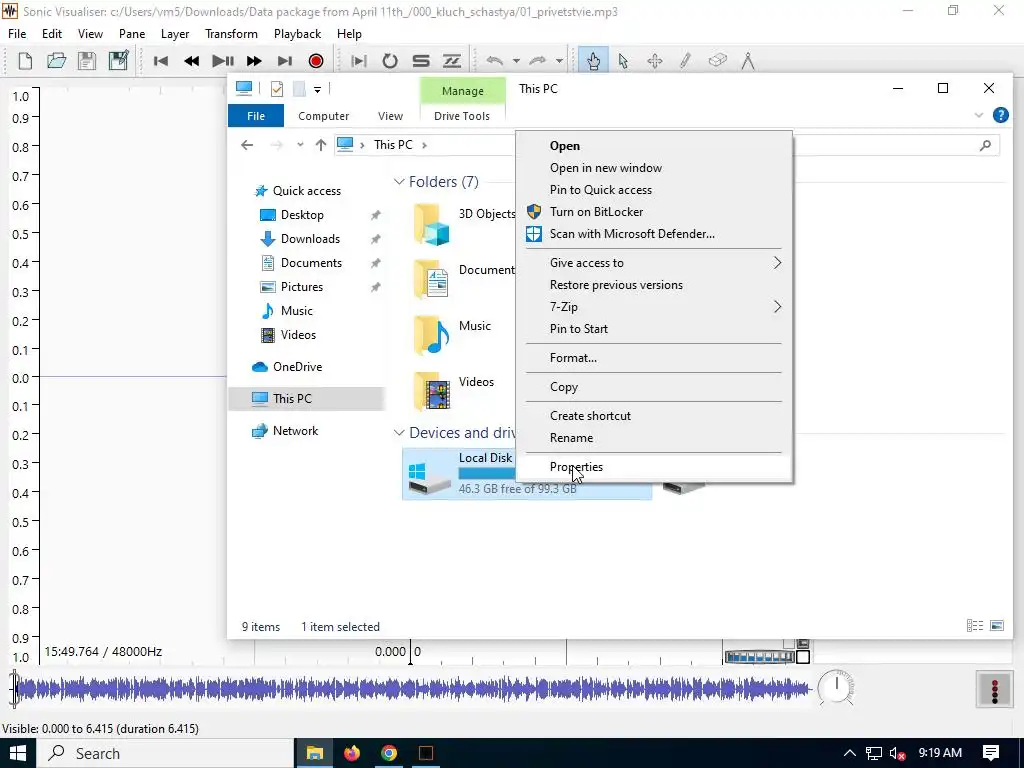Expand the Explorer ribbon chevron

(x=978, y=116)
